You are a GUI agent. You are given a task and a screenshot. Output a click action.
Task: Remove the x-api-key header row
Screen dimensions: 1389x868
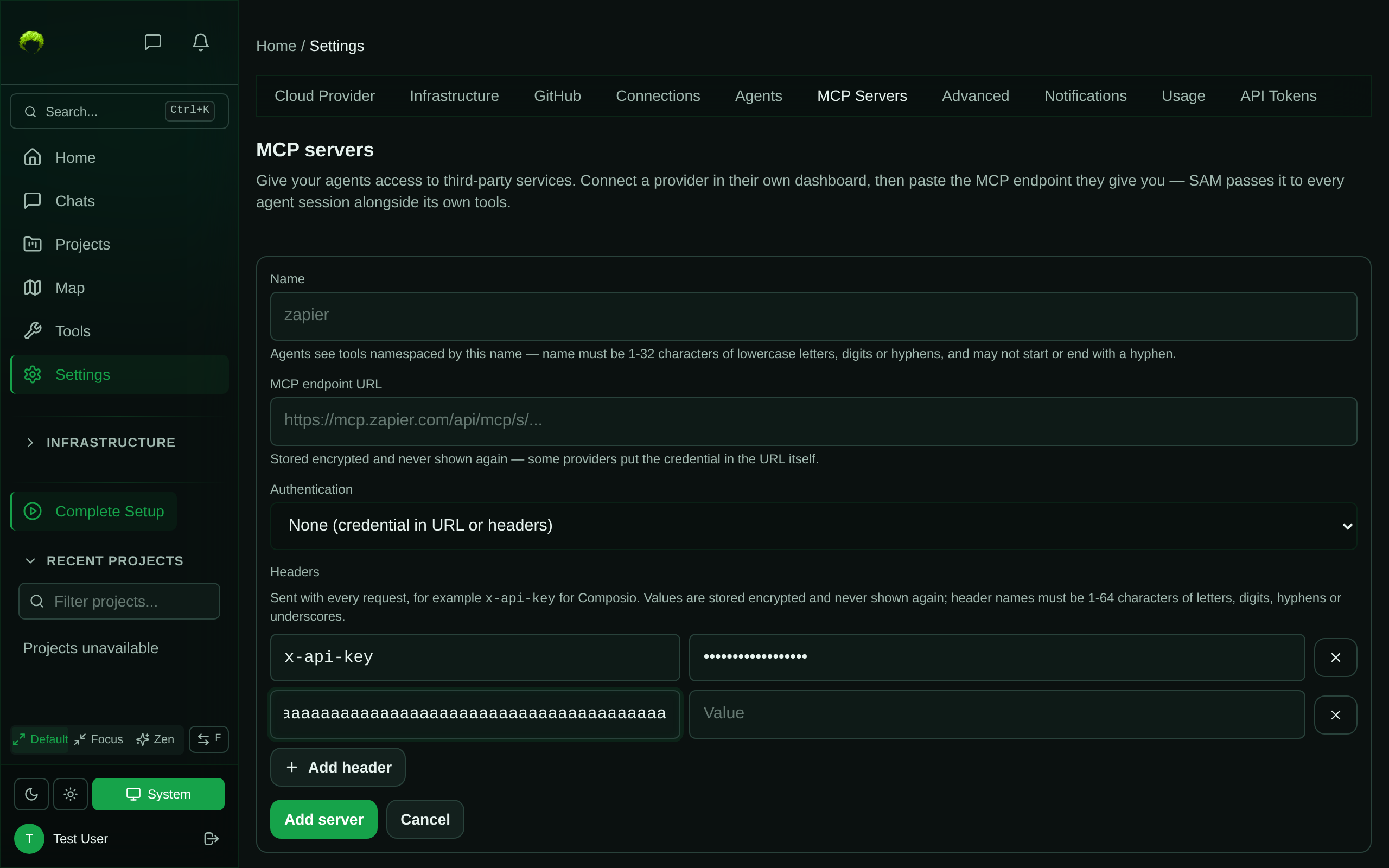tap(1335, 658)
